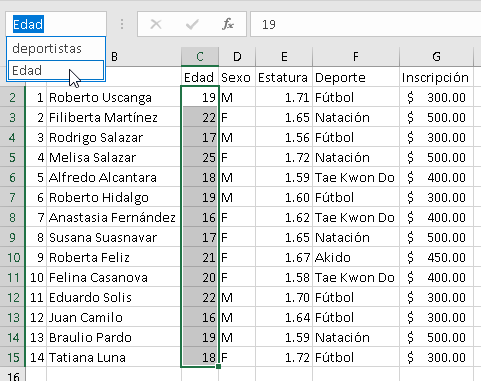This screenshot has height=381, width=481.
Task: Click 'Tae Kwon Do' in Alfredo Alcantara's row
Action: (x=356, y=177)
